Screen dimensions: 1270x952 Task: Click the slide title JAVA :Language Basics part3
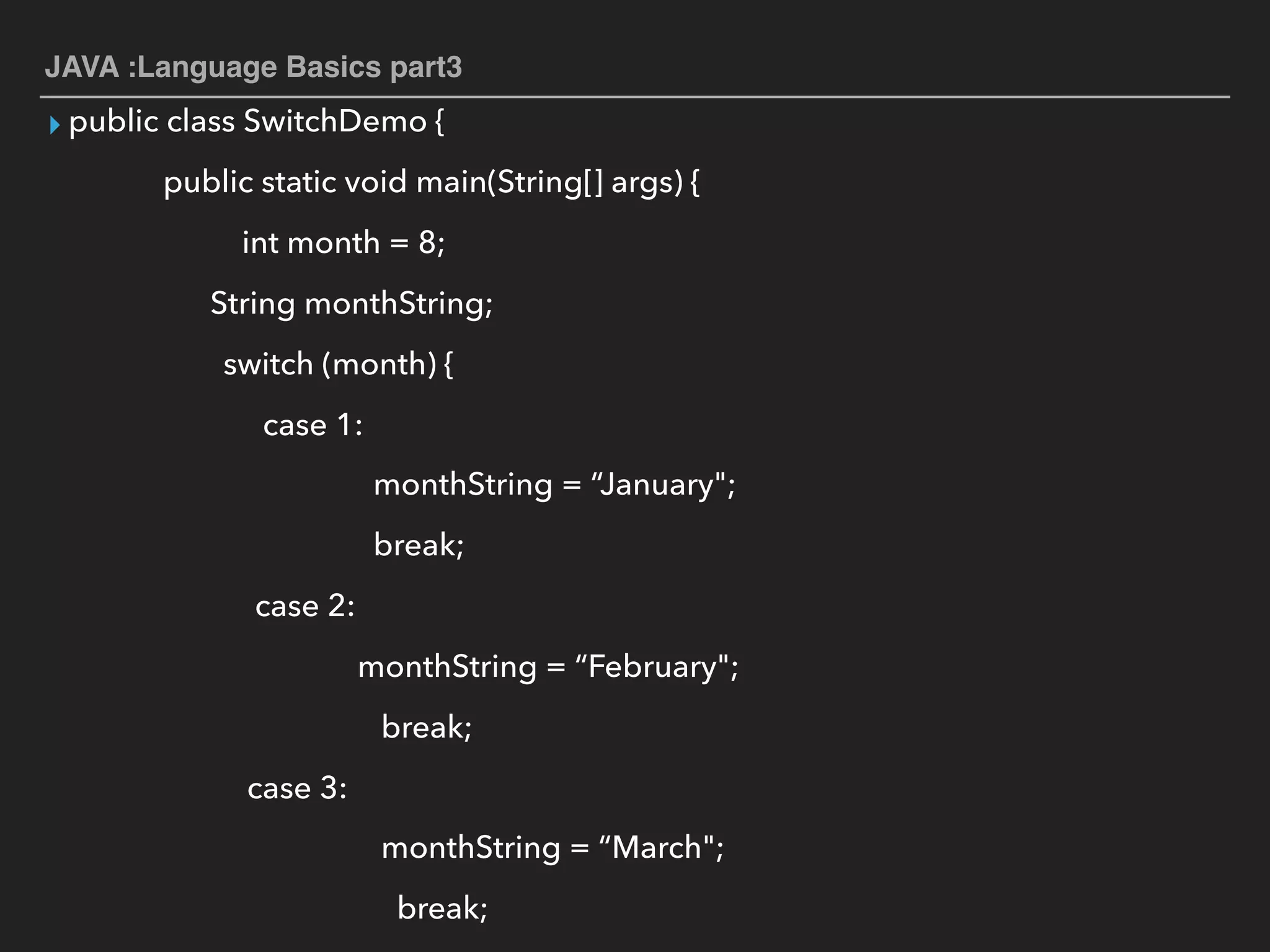click(x=253, y=67)
